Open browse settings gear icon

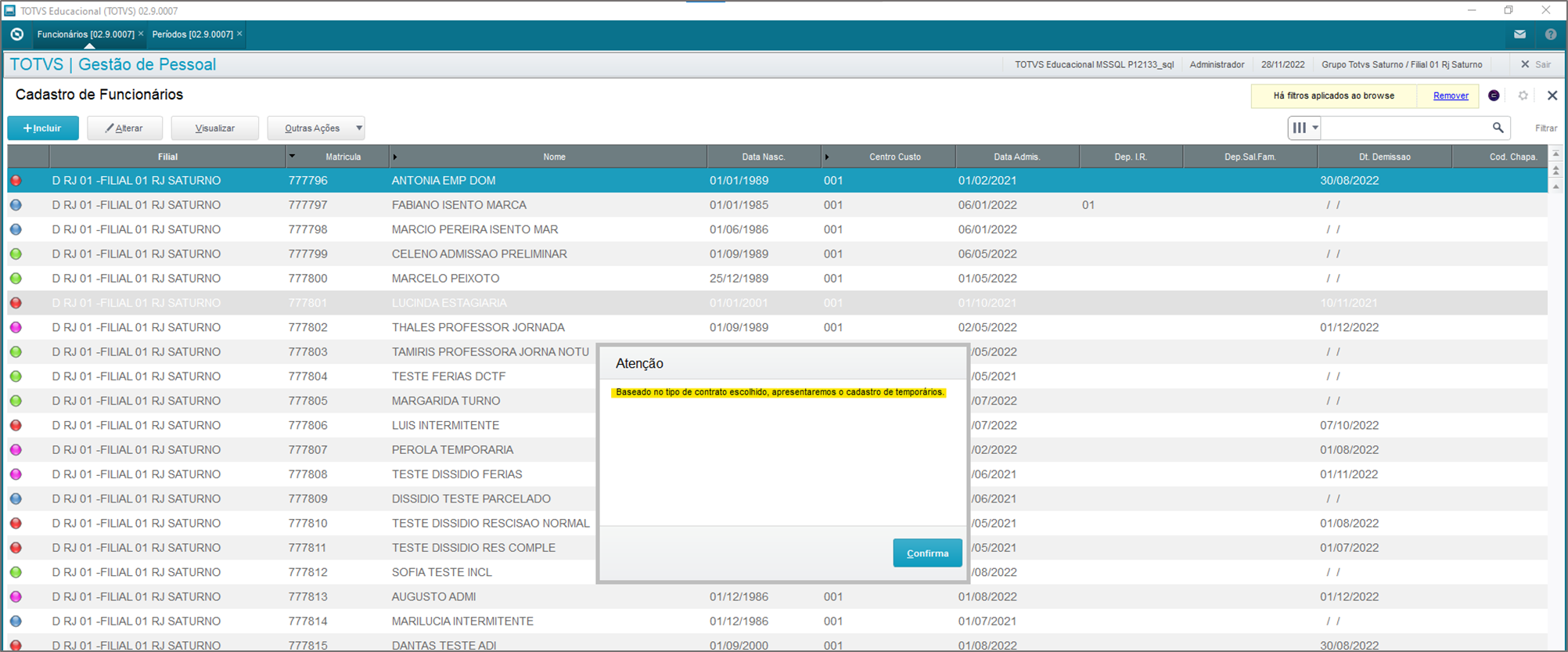[x=1523, y=95]
